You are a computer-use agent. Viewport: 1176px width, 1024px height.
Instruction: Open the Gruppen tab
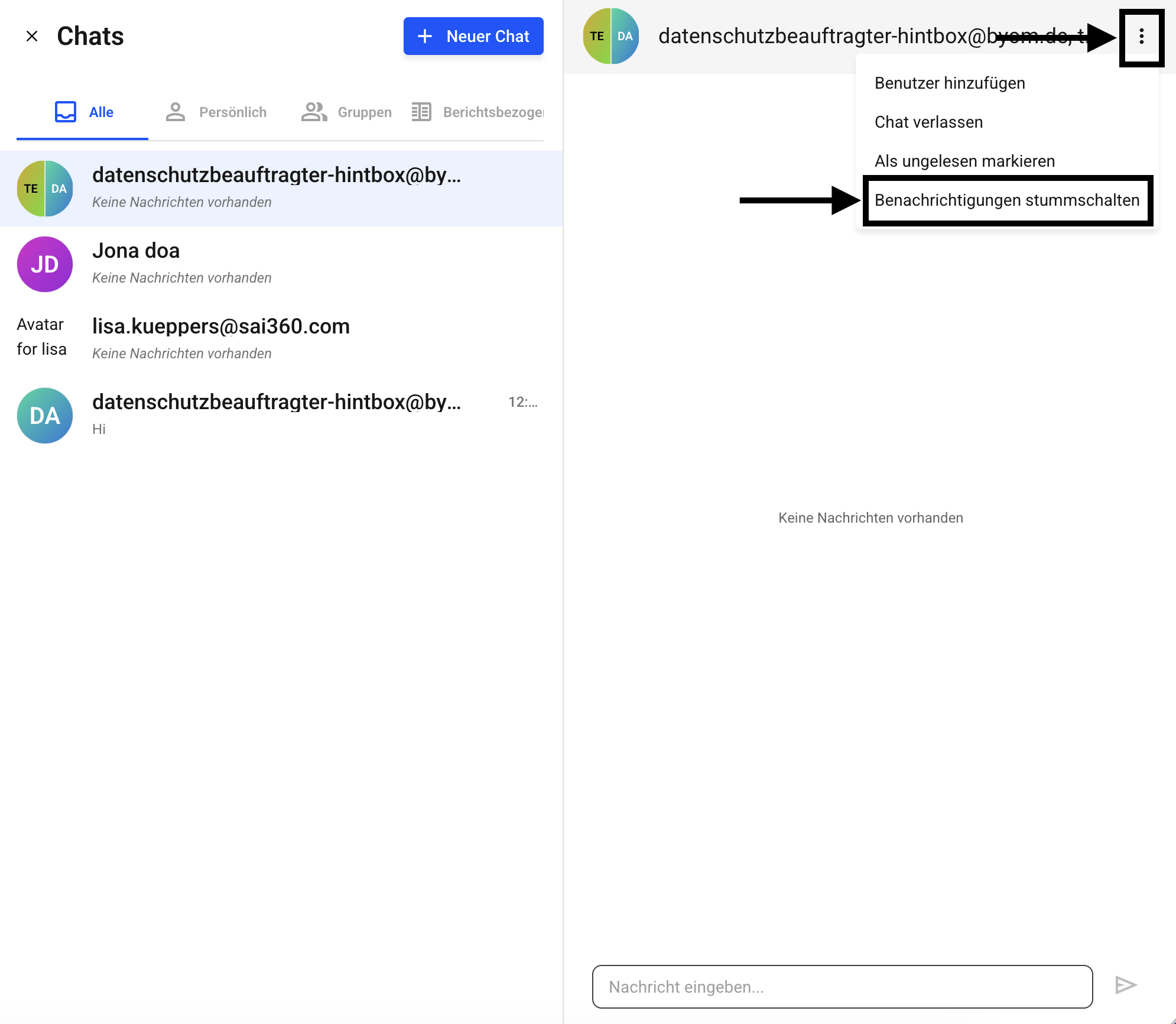(347, 112)
